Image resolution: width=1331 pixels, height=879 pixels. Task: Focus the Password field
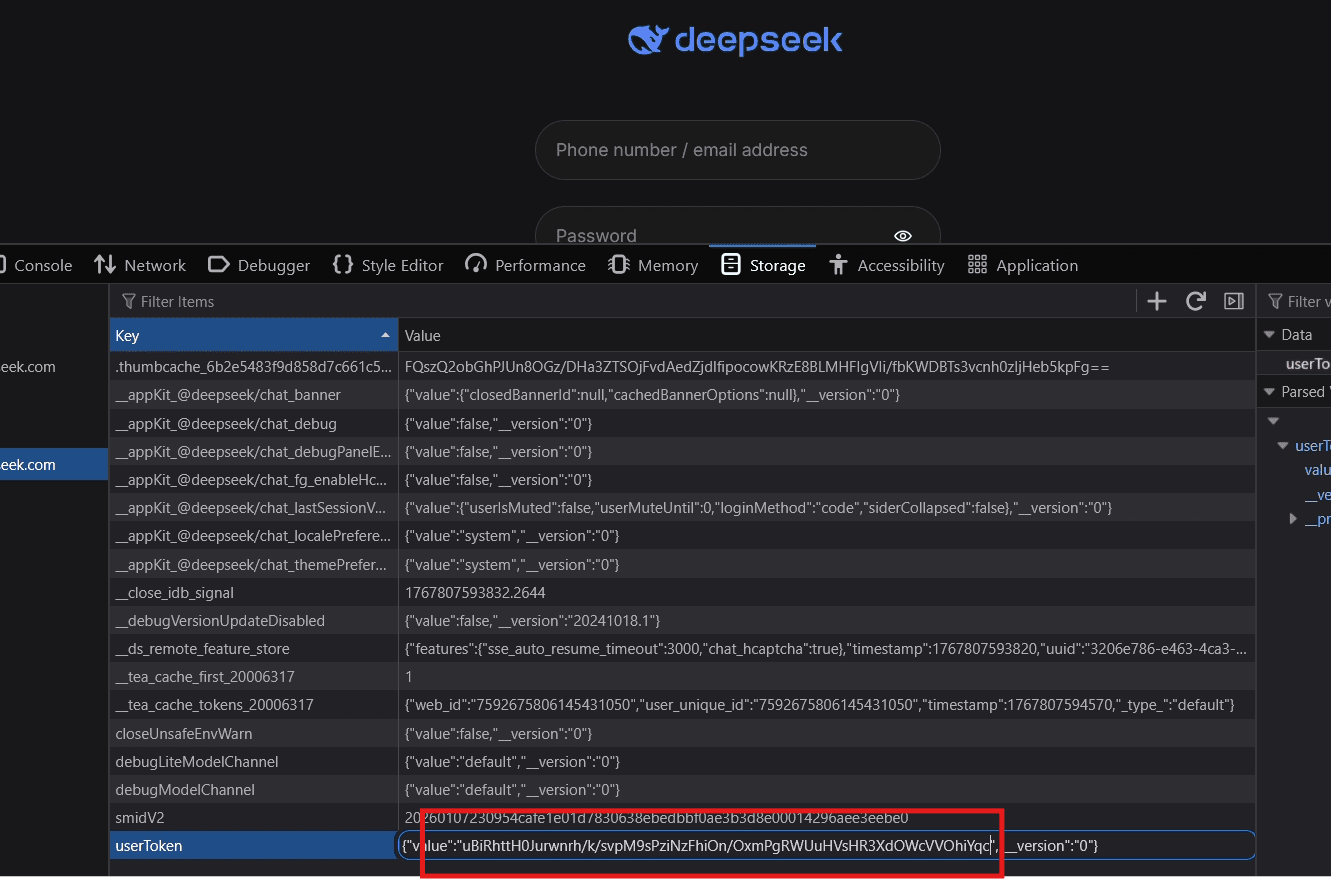click(x=738, y=226)
